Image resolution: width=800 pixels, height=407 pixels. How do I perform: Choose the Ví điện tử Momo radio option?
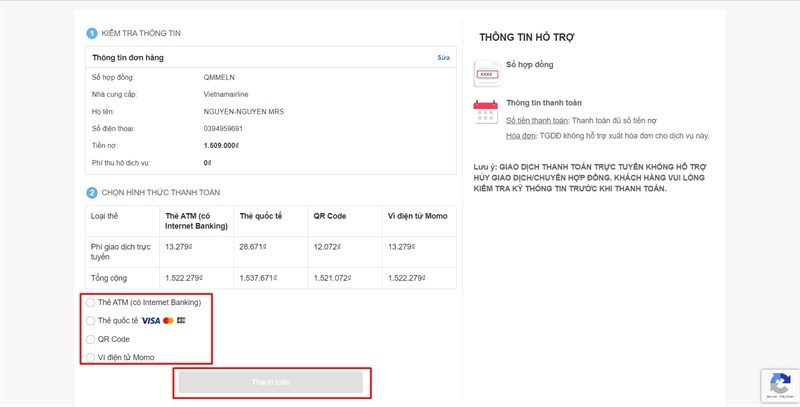pos(92,357)
